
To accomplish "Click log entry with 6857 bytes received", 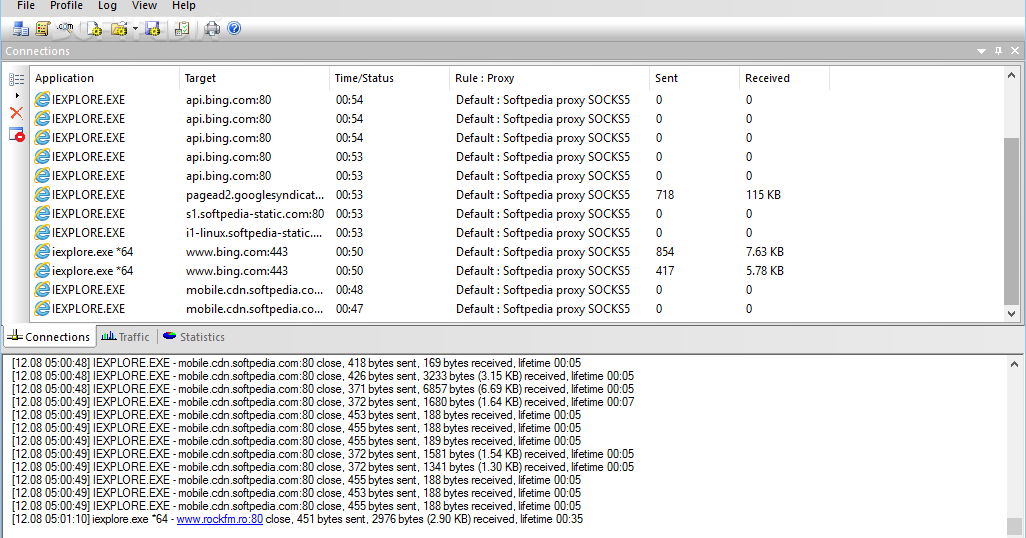I will [323, 389].
